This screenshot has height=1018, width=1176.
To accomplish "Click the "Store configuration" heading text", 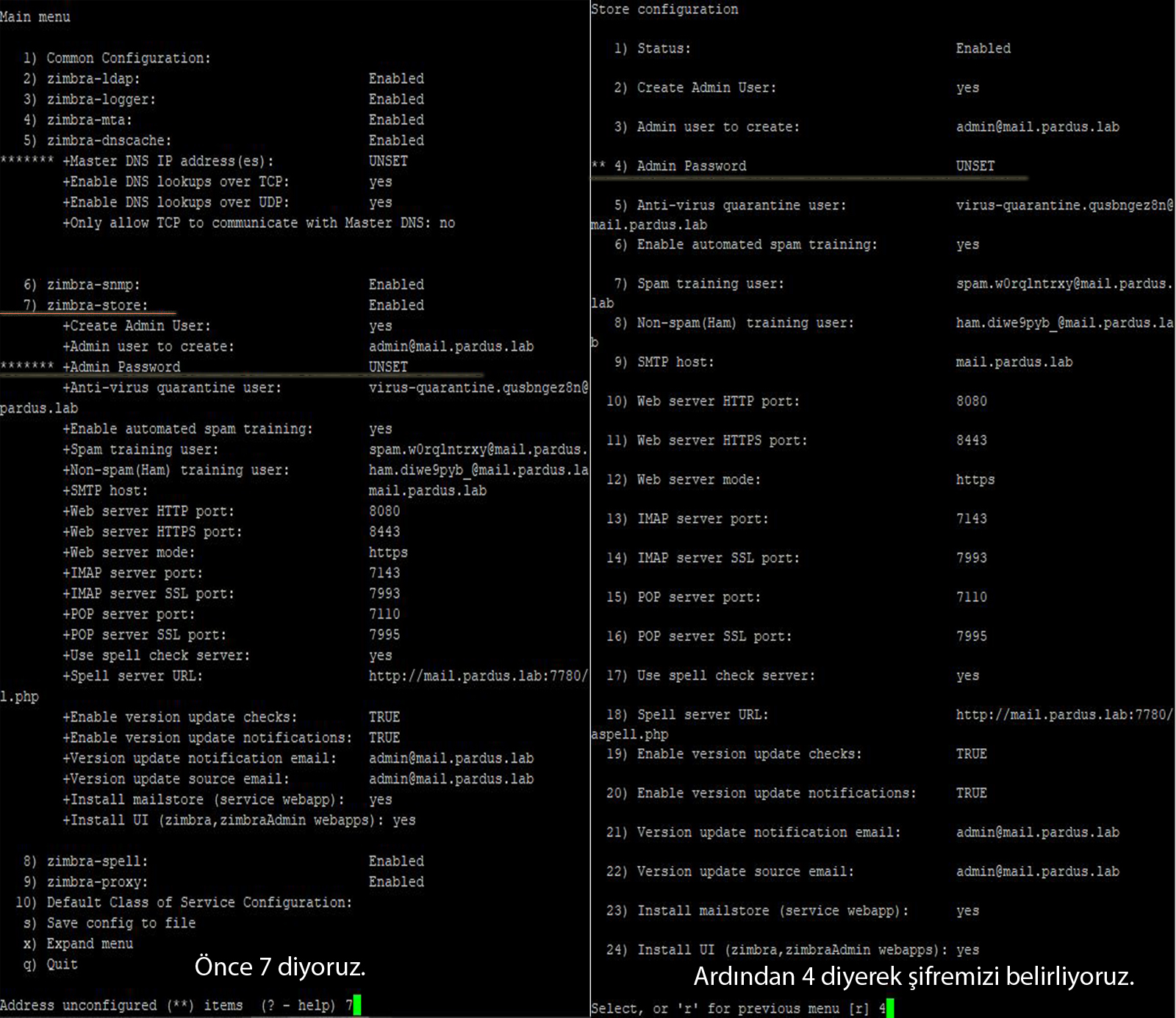I will (x=664, y=10).
